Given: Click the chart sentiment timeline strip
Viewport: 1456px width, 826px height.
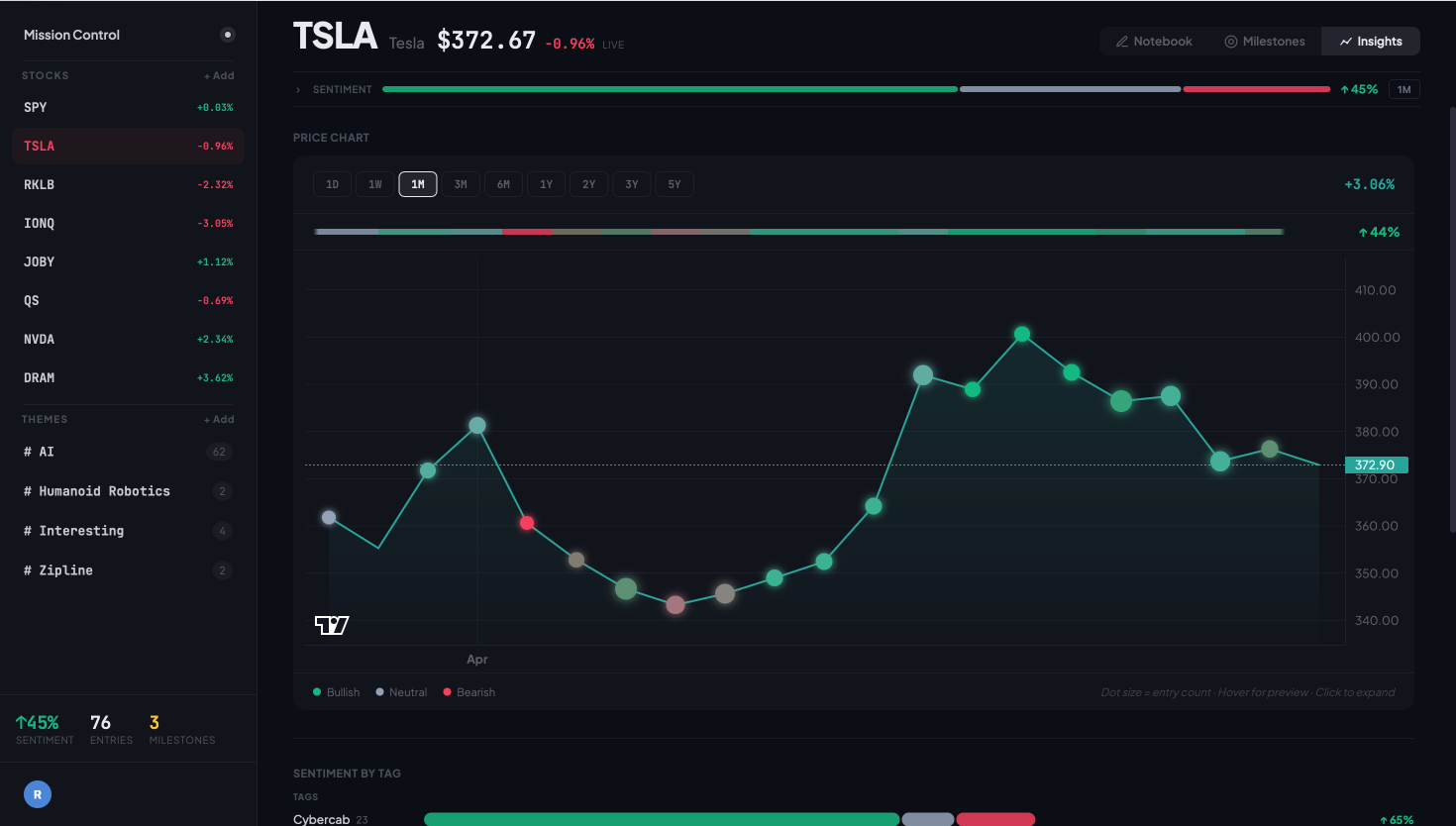Looking at the screenshot, I should (798, 232).
